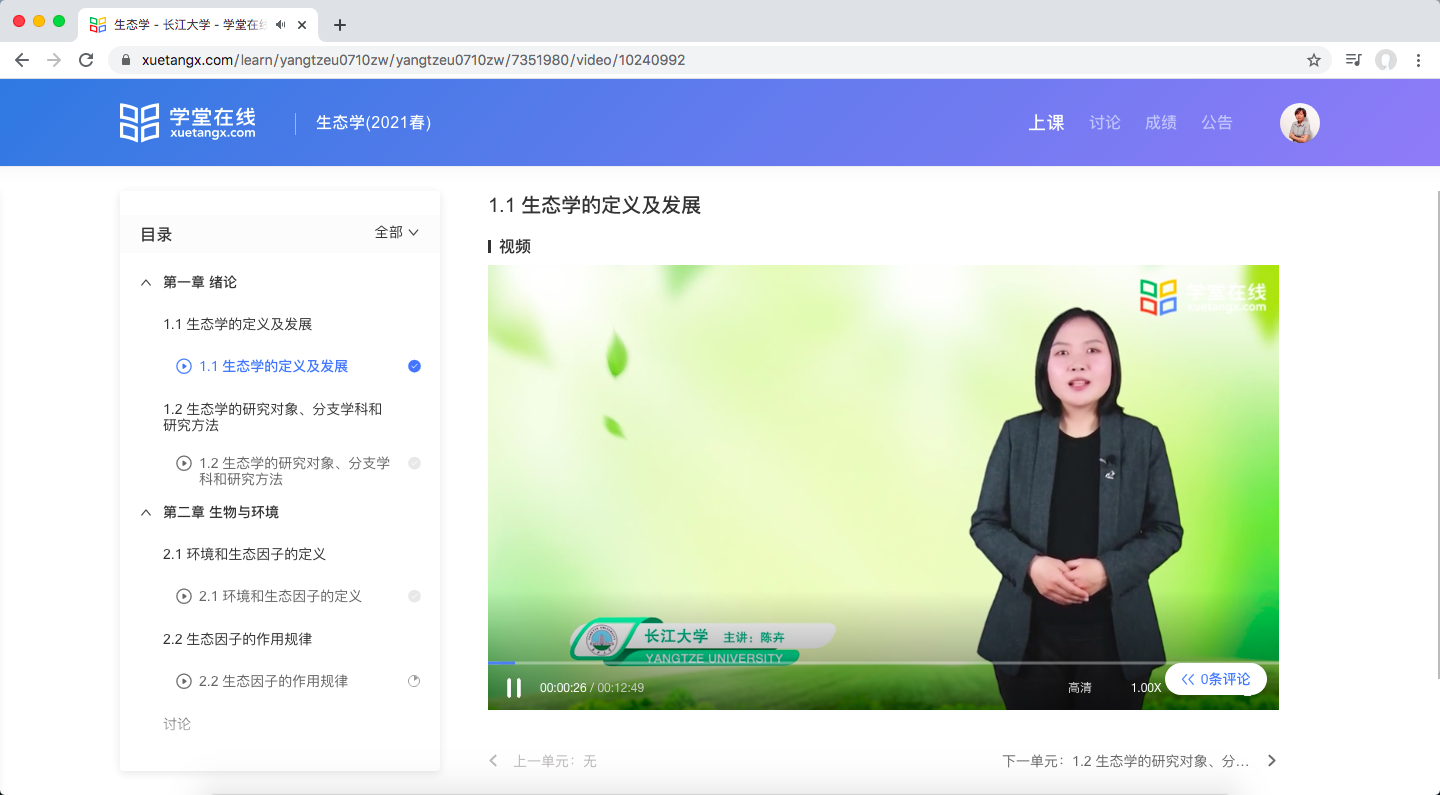Switch to the 上课 tab
The width and height of the screenshot is (1440, 795).
(x=1046, y=123)
